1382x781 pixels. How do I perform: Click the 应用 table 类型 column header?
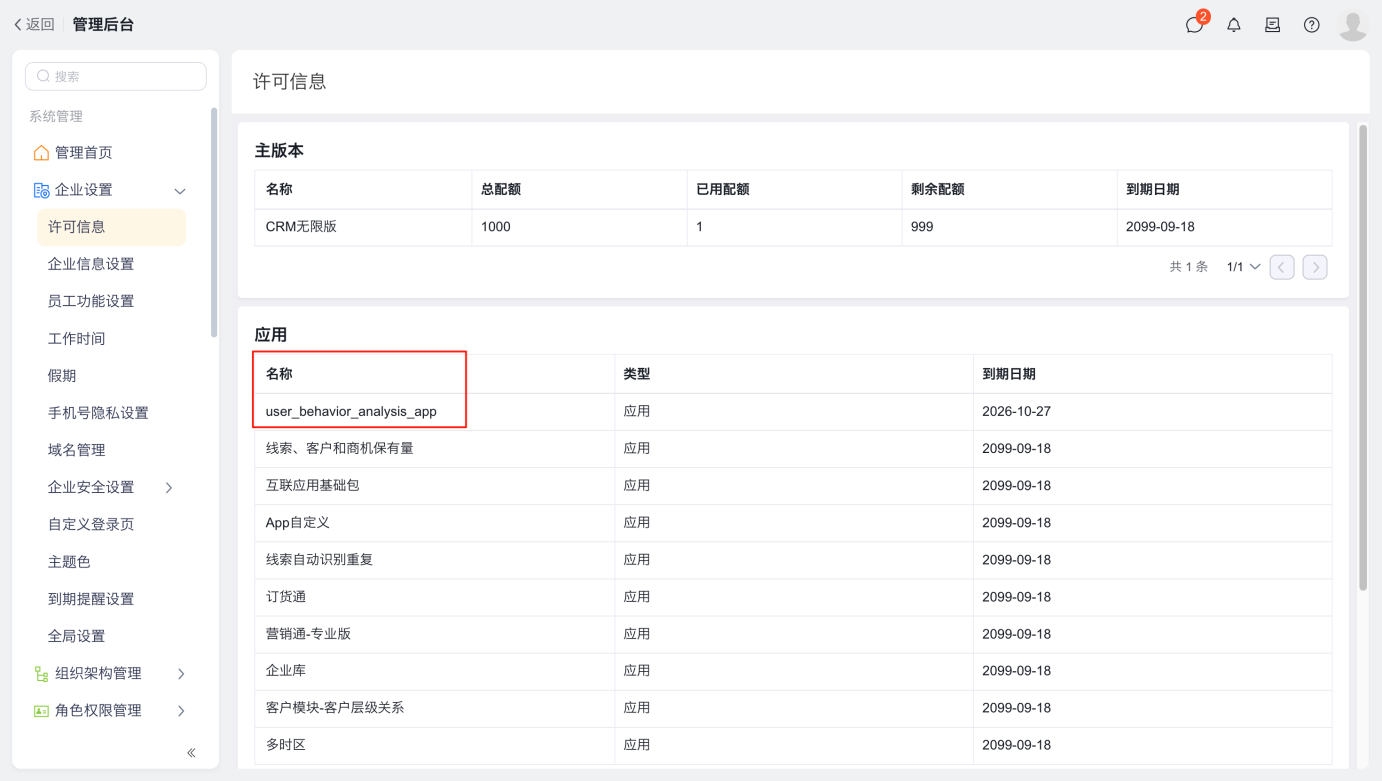coord(794,374)
